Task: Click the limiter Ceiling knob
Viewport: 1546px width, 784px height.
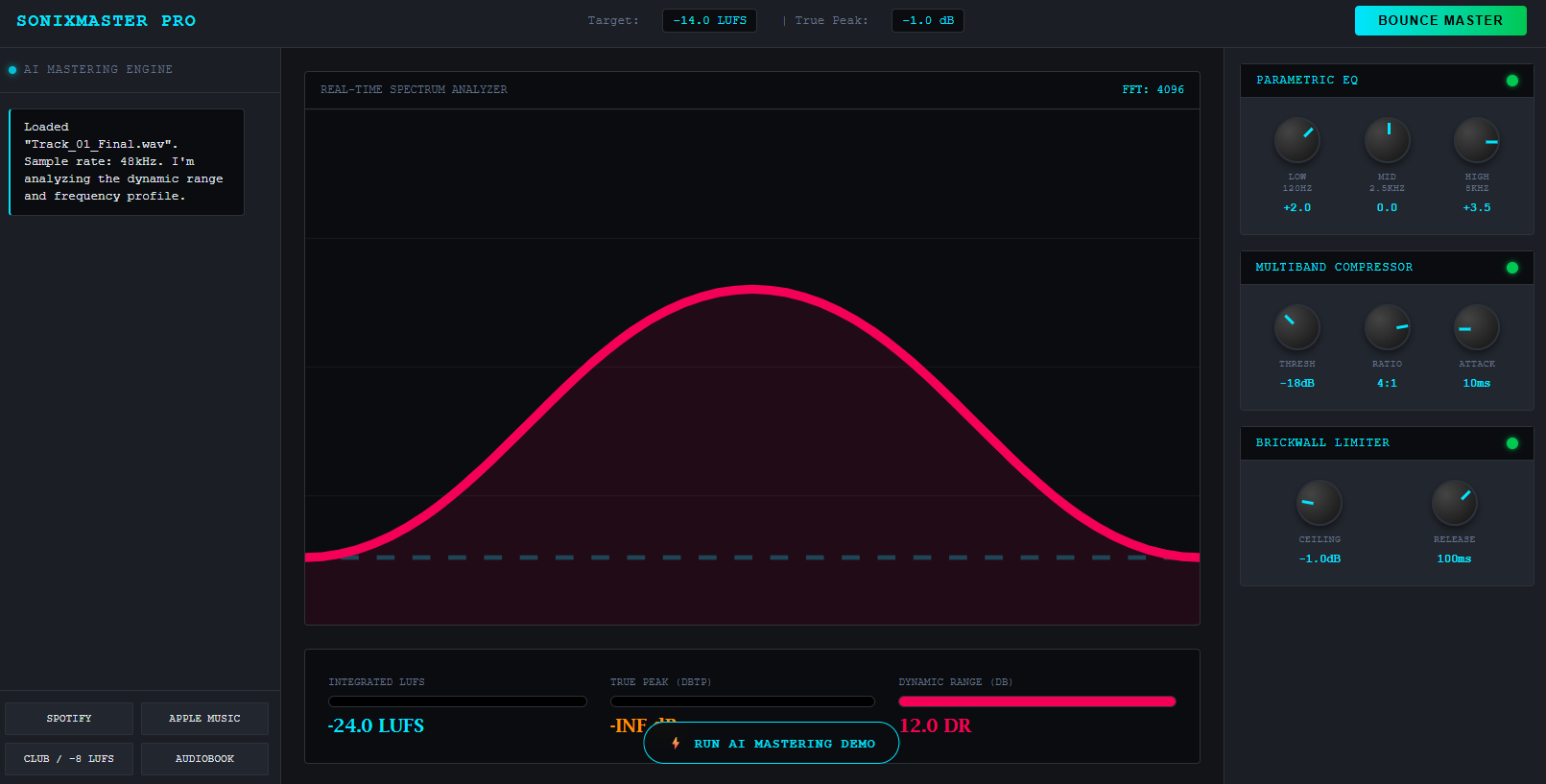Action: [1320, 504]
